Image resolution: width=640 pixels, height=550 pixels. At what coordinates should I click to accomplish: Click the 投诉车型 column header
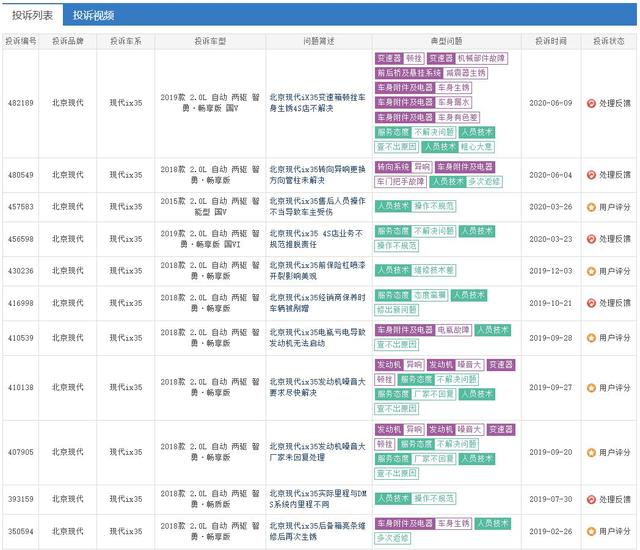click(210, 41)
